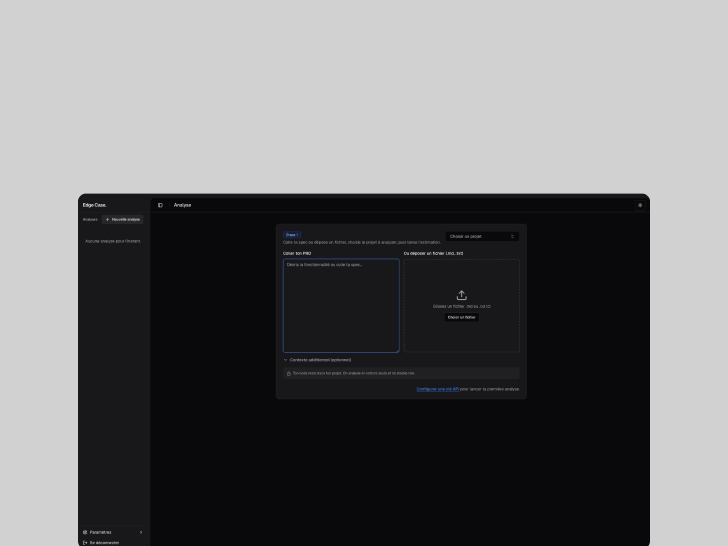728x546 pixels.
Task: Open the Choisir un projet dropdown
Action: coord(482,236)
